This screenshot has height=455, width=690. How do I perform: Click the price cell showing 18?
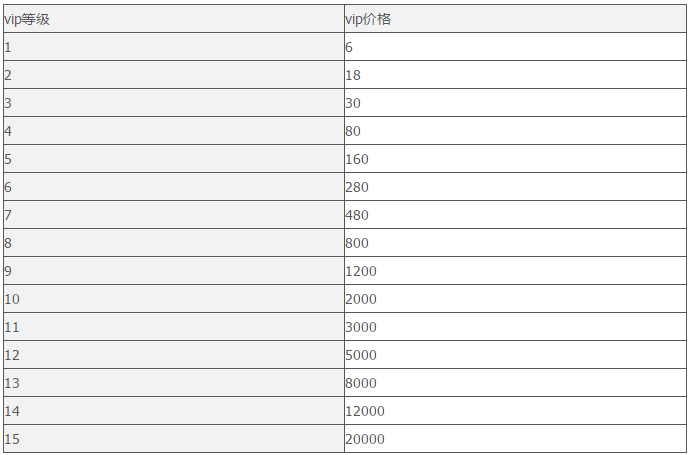click(514, 75)
